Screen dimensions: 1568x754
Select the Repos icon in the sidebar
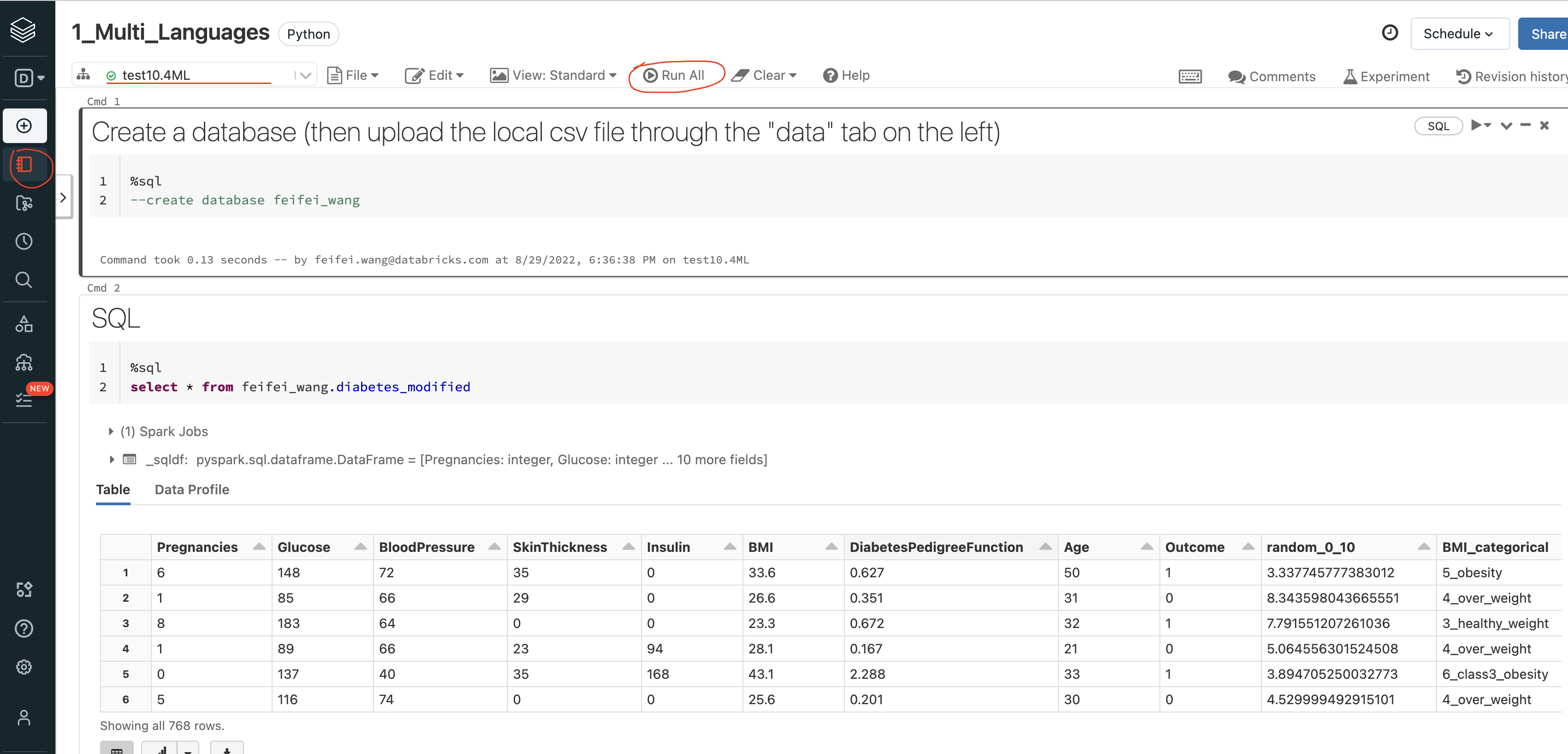point(24,204)
